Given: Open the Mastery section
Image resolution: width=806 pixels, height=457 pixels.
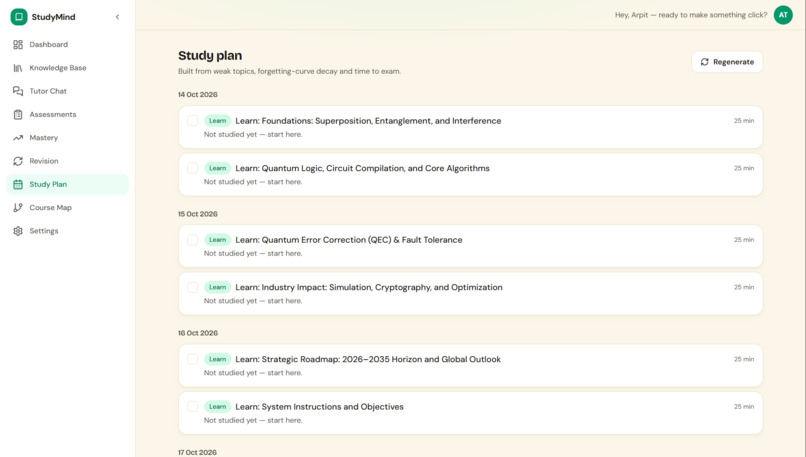Looking at the screenshot, I should (x=67, y=138).
